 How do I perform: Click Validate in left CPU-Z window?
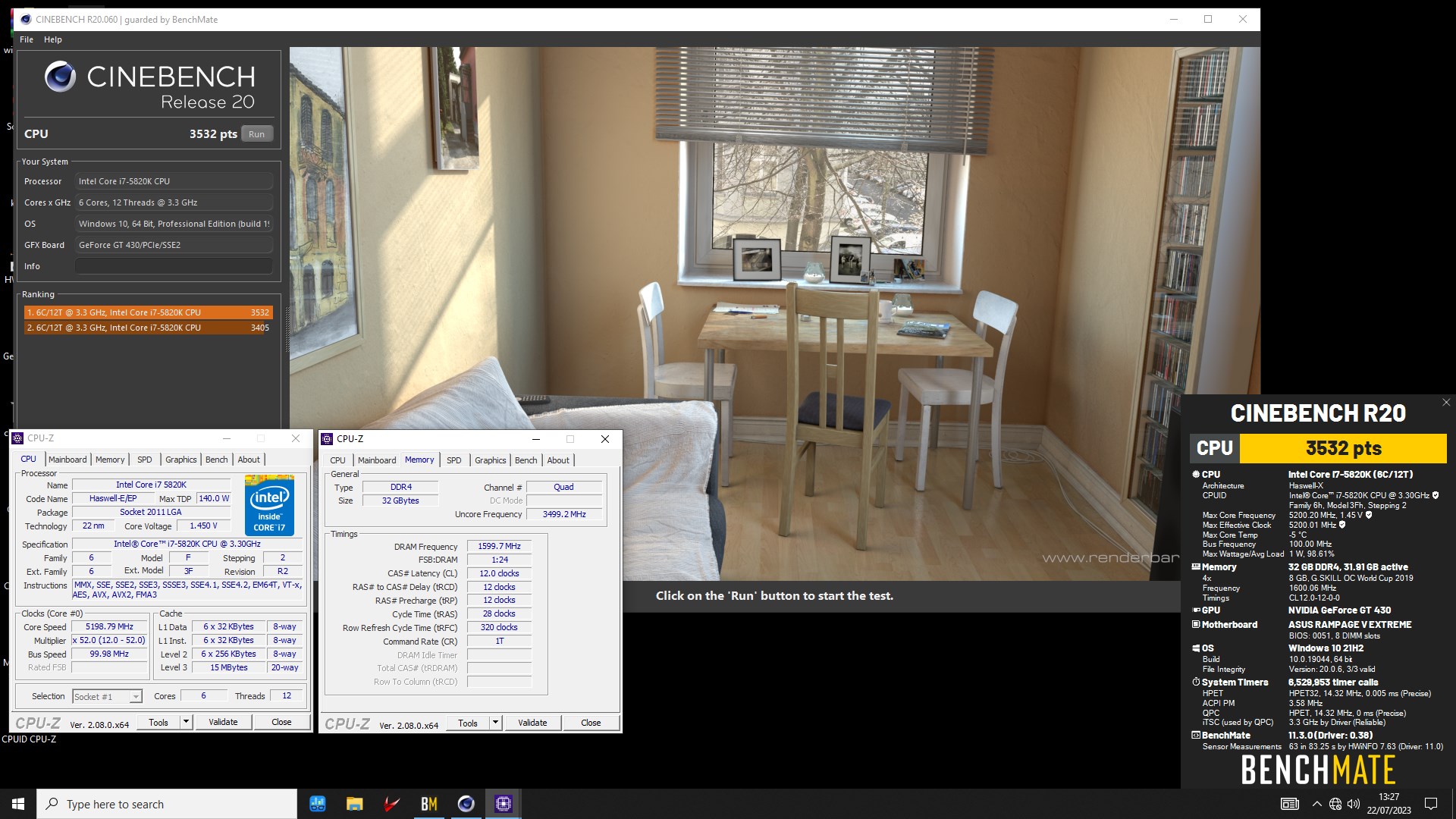[223, 722]
